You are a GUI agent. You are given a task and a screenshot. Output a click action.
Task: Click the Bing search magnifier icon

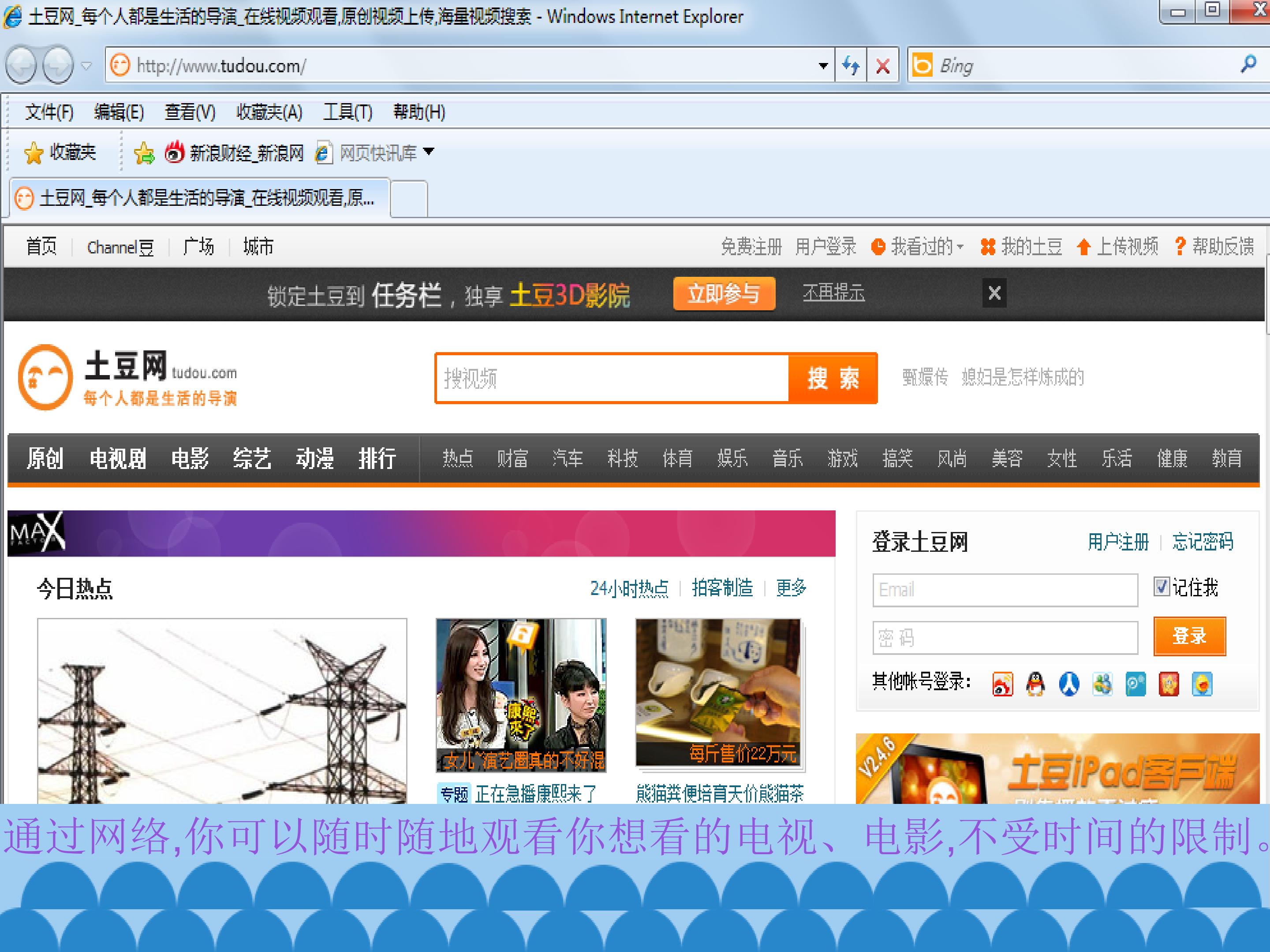point(1248,65)
